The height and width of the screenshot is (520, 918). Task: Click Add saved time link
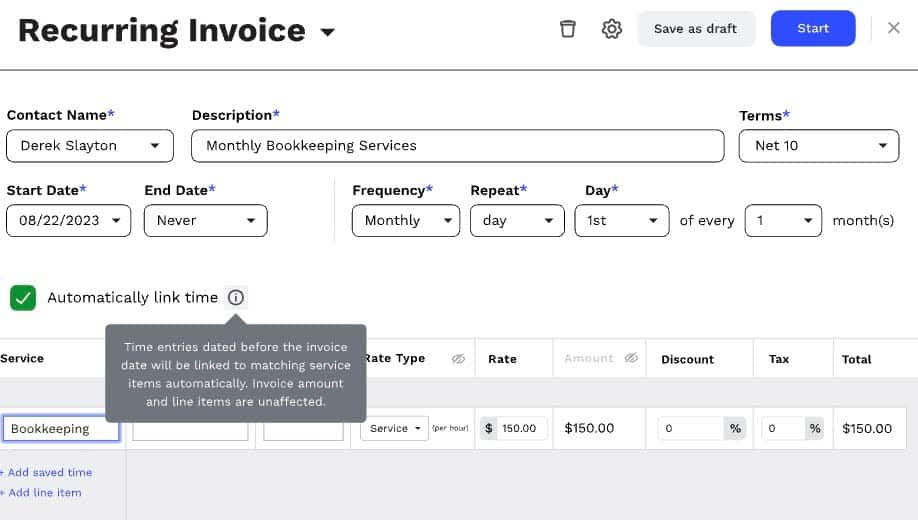click(46, 472)
